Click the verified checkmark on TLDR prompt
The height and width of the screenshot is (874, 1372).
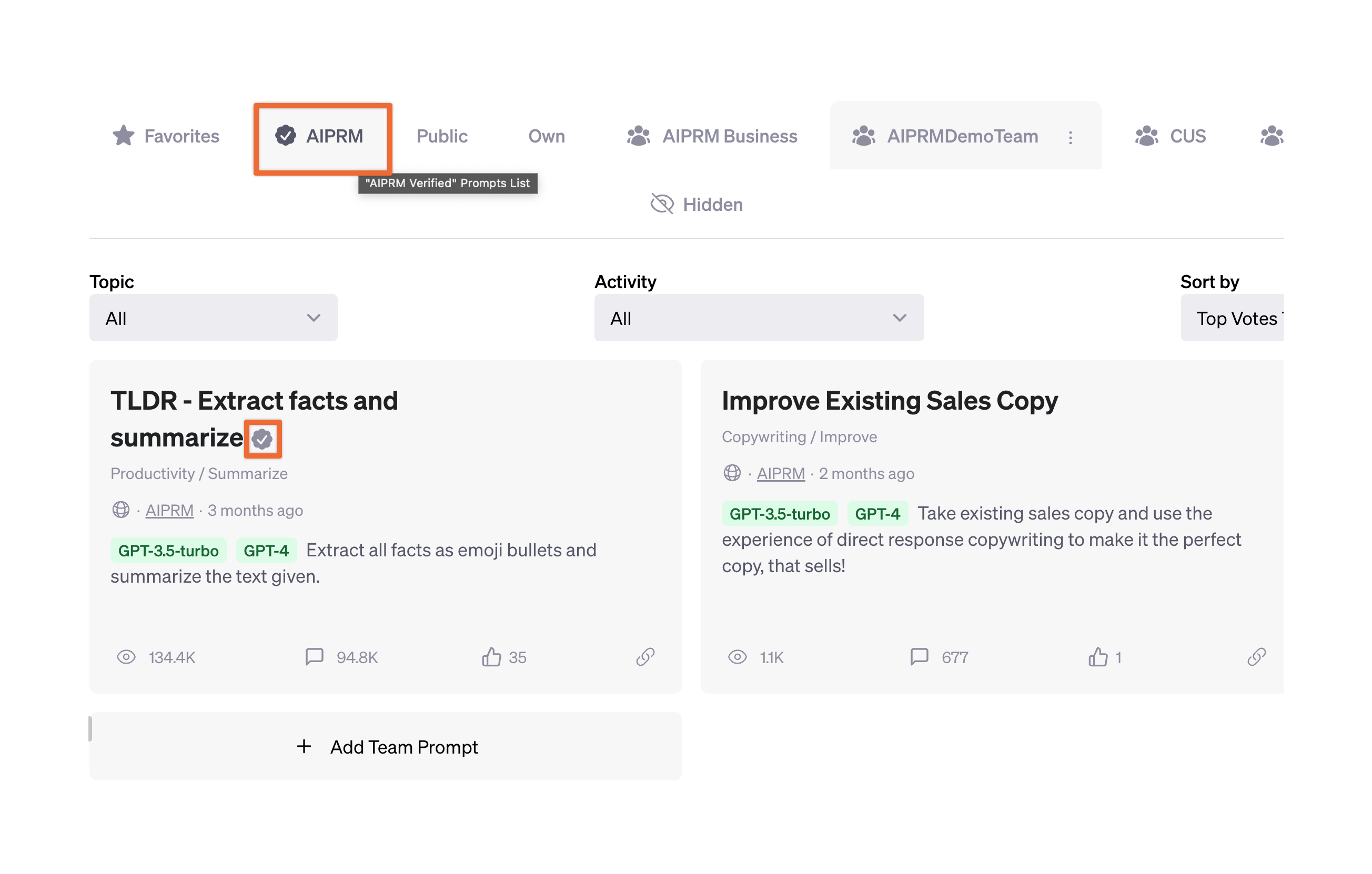coord(265,438)
